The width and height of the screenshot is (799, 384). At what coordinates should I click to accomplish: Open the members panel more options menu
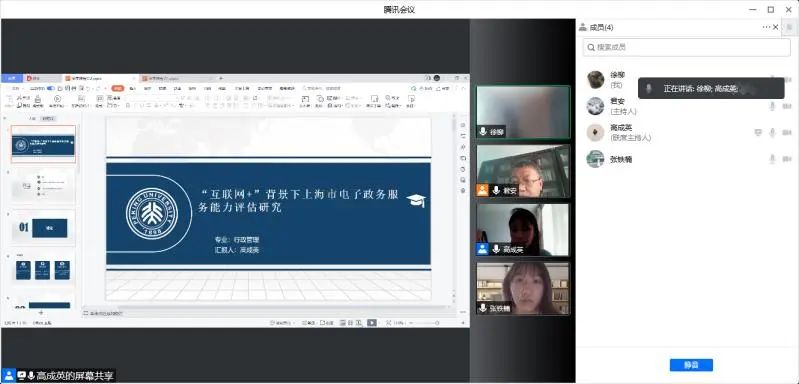[x=766, y=27]
